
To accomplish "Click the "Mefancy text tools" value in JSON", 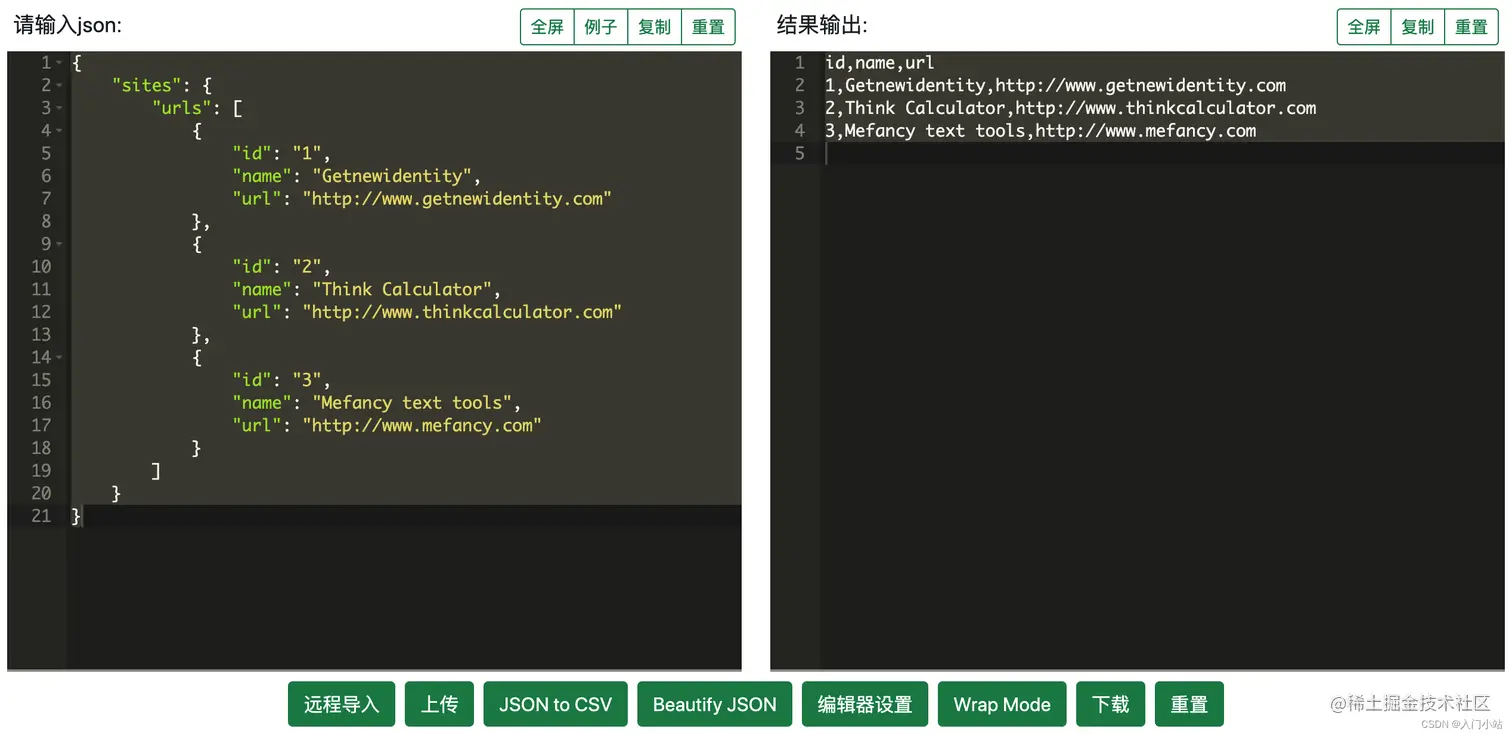I will coord(411,402).
